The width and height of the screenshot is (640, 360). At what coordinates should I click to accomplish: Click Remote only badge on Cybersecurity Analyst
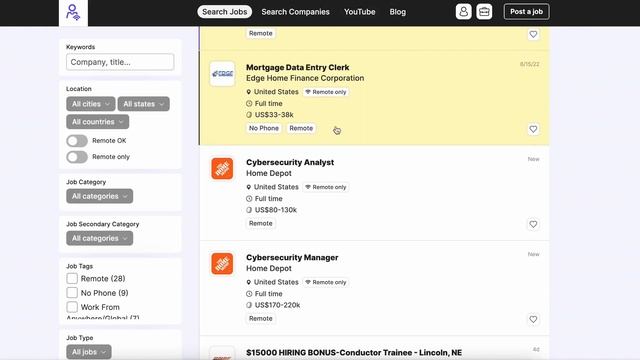pyautogui.click(x=326, y=187)
